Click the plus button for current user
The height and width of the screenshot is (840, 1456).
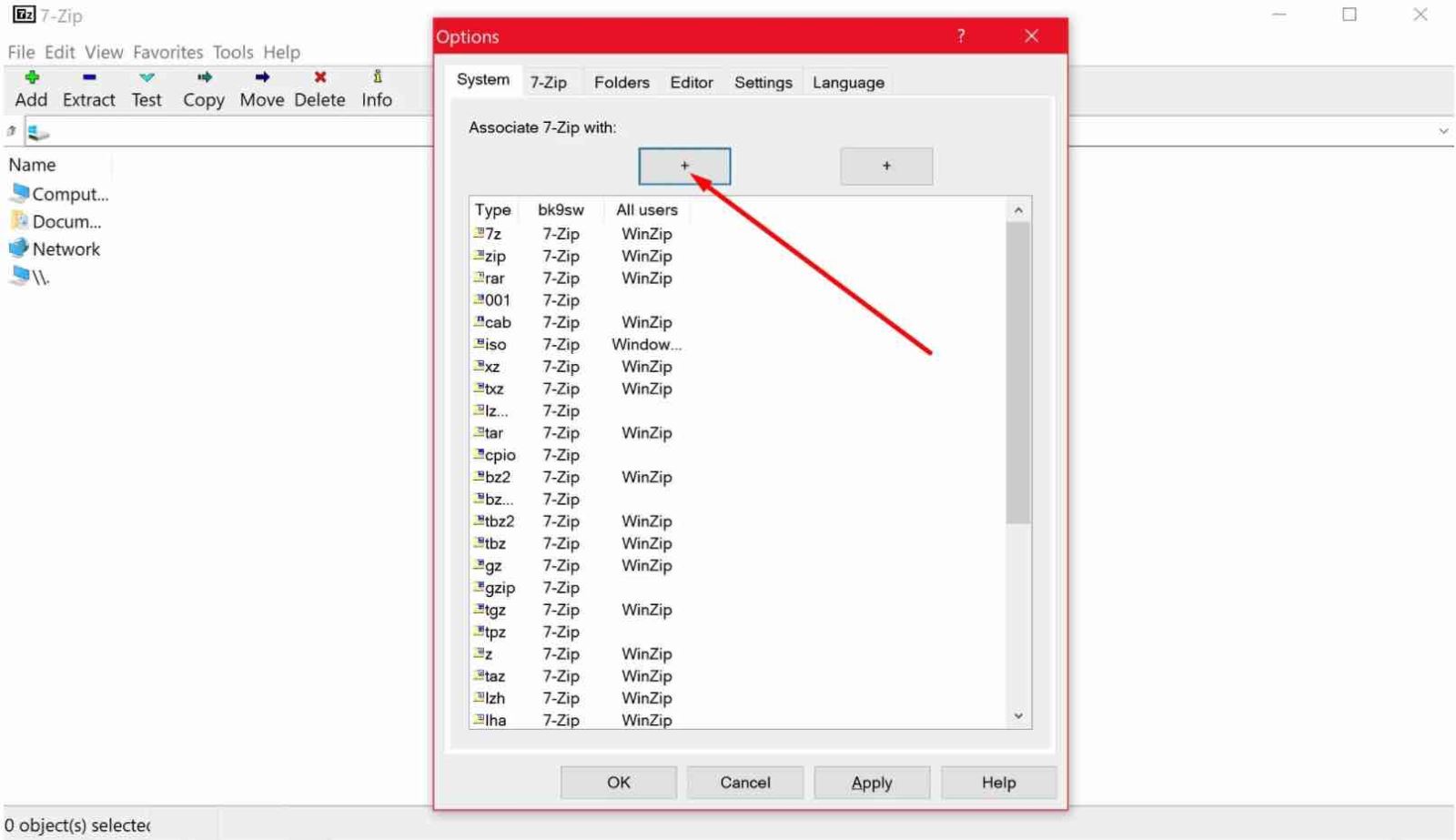point(684,166)
